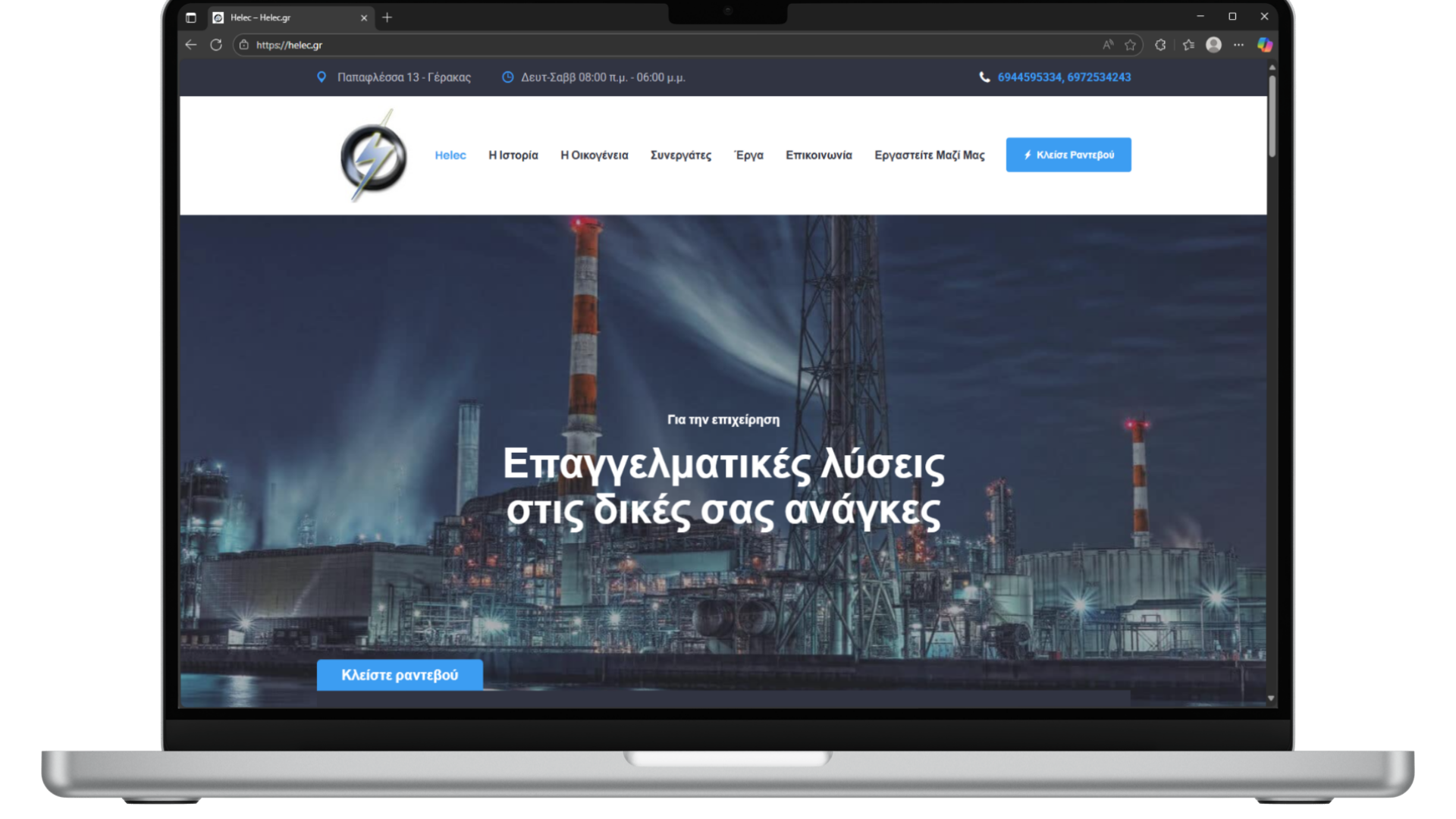Launch Copilot from toolbar icon
The width and height of the screenshot is (1456, 819).
[x=1264, y=45]
